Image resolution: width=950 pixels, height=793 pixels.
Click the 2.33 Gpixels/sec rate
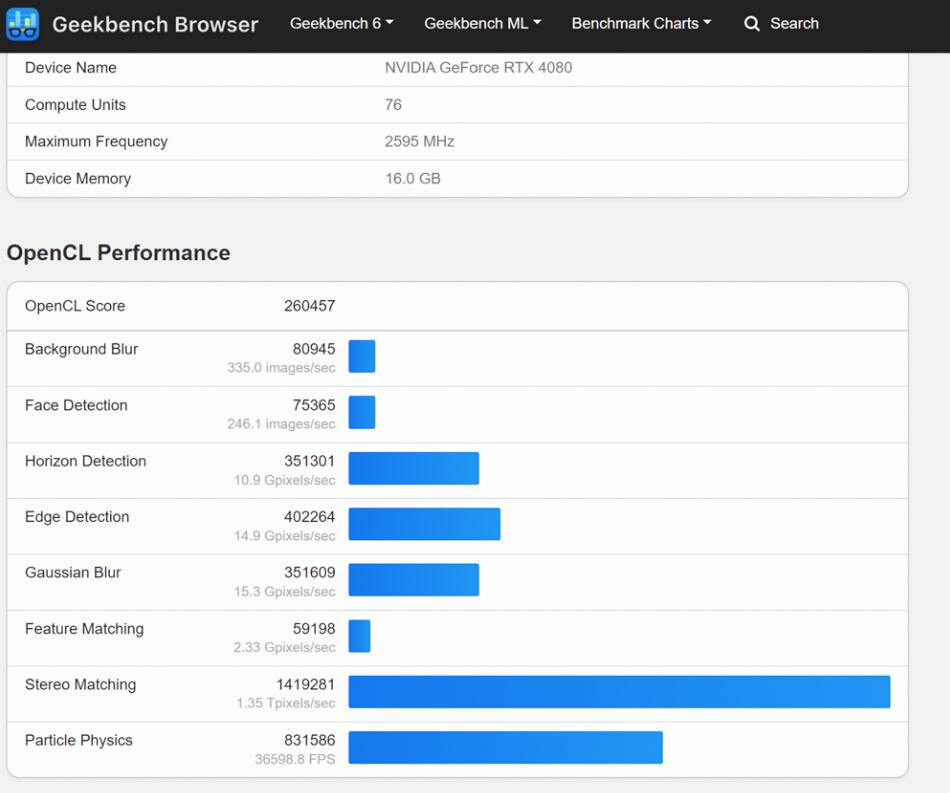coord(284,648)
